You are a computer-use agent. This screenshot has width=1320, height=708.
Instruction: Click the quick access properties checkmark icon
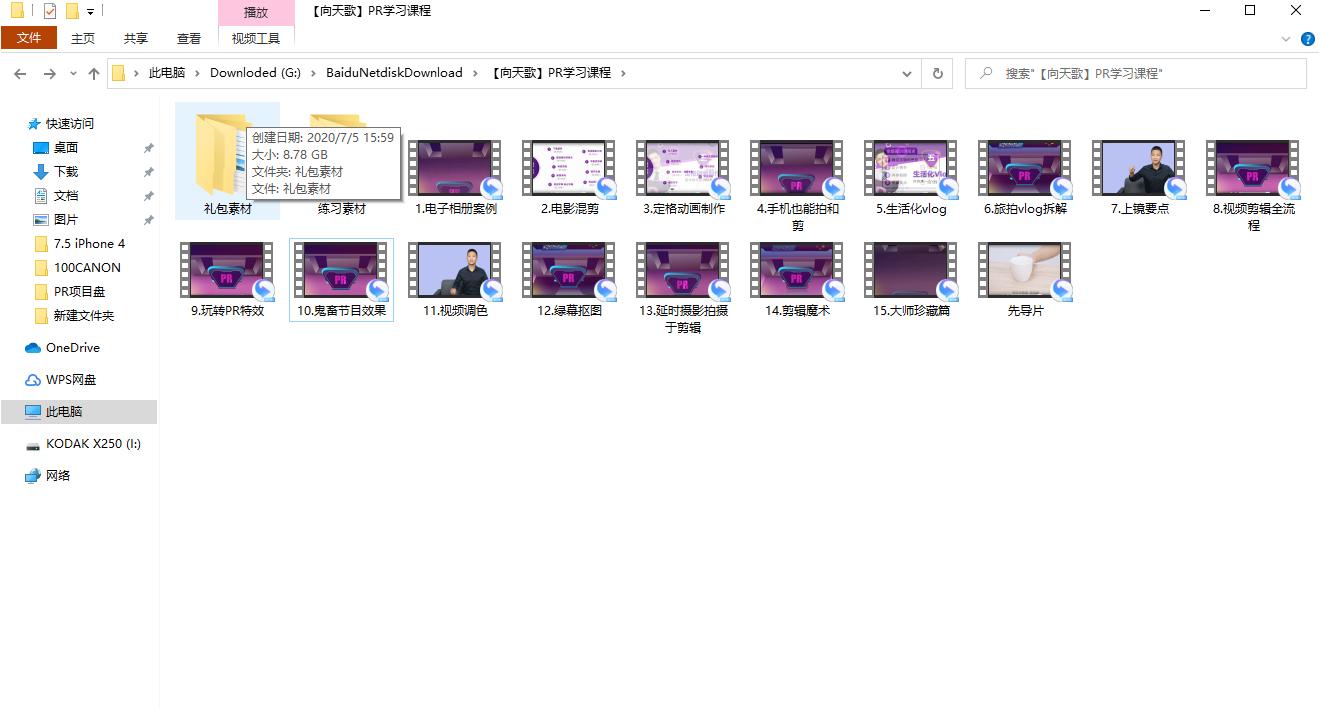coord(50,12)
